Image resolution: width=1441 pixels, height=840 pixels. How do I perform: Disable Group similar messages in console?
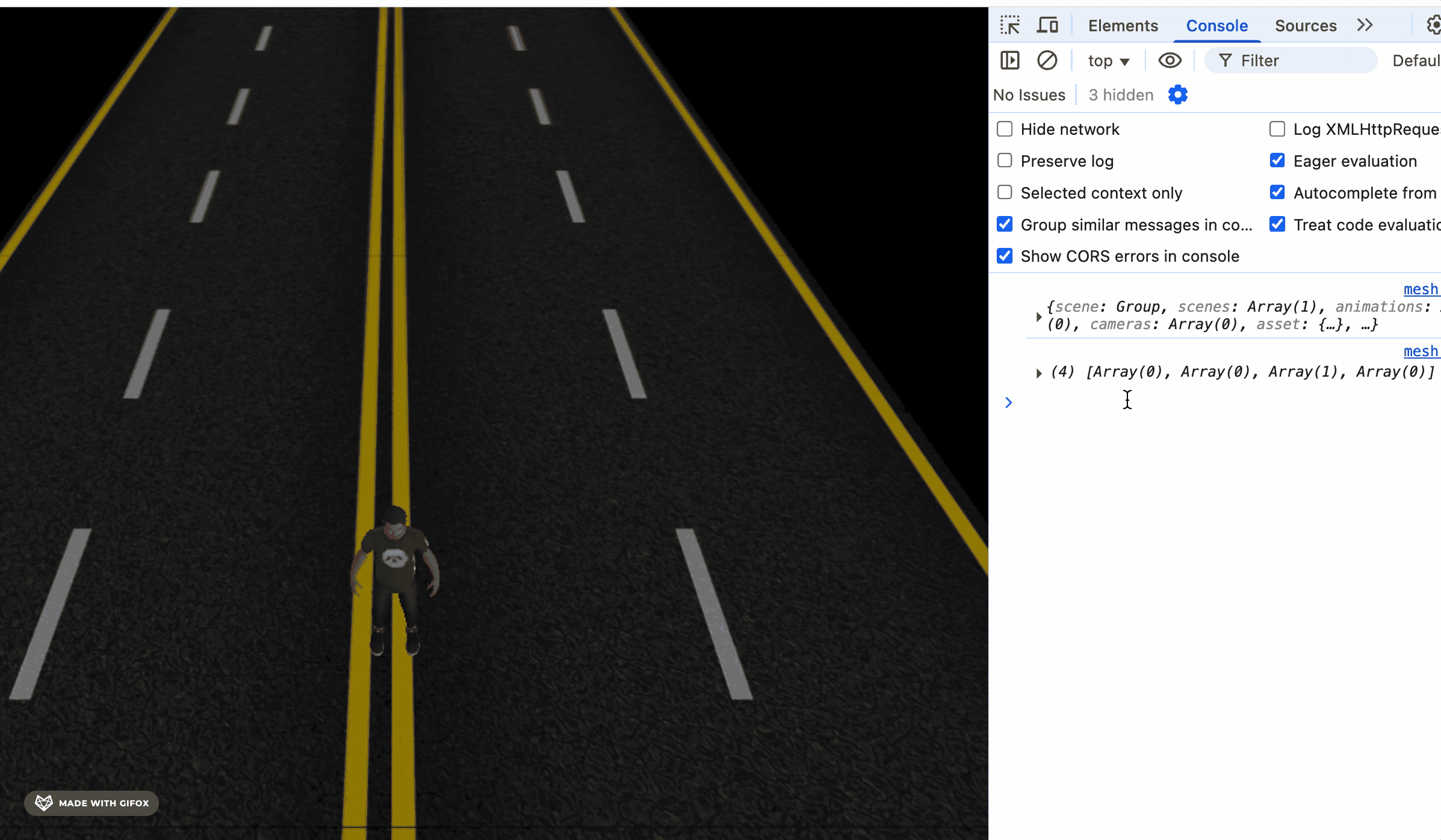coord(1005,224)
